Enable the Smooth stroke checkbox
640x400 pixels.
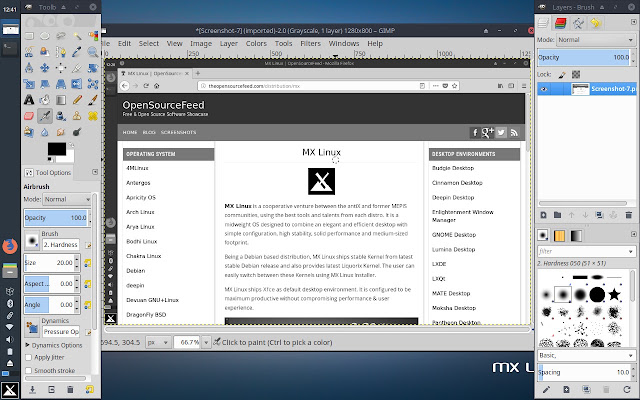pyautogui.click(x=28, y=371)
